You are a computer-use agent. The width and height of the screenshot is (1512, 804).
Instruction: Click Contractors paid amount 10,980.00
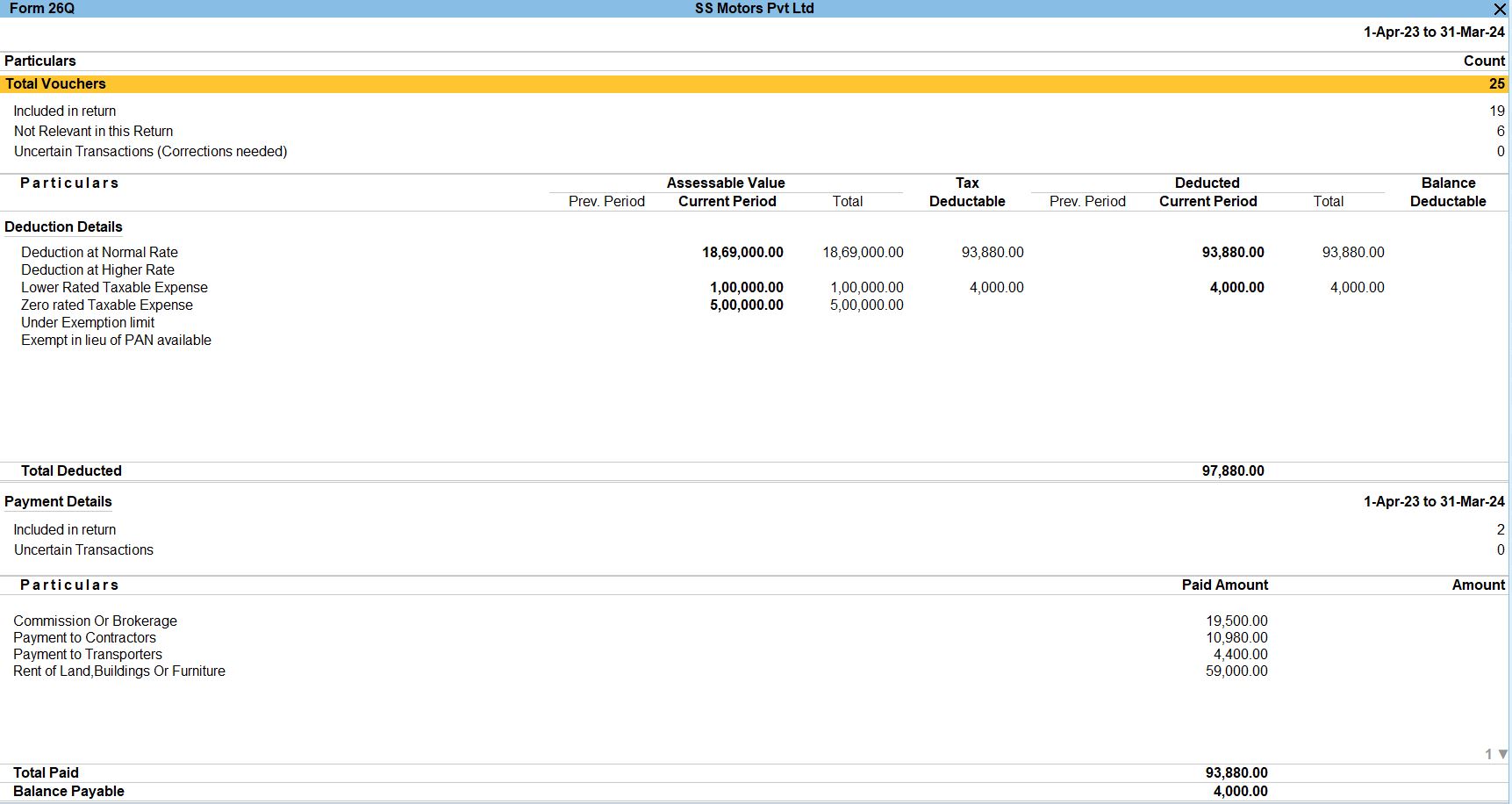point(1236,637)
